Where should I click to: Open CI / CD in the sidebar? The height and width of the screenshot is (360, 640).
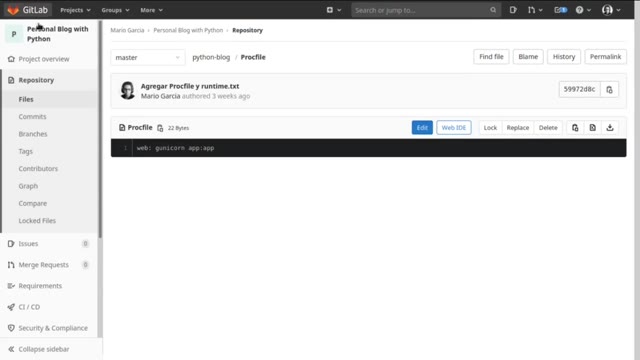(x=29, y=307)
